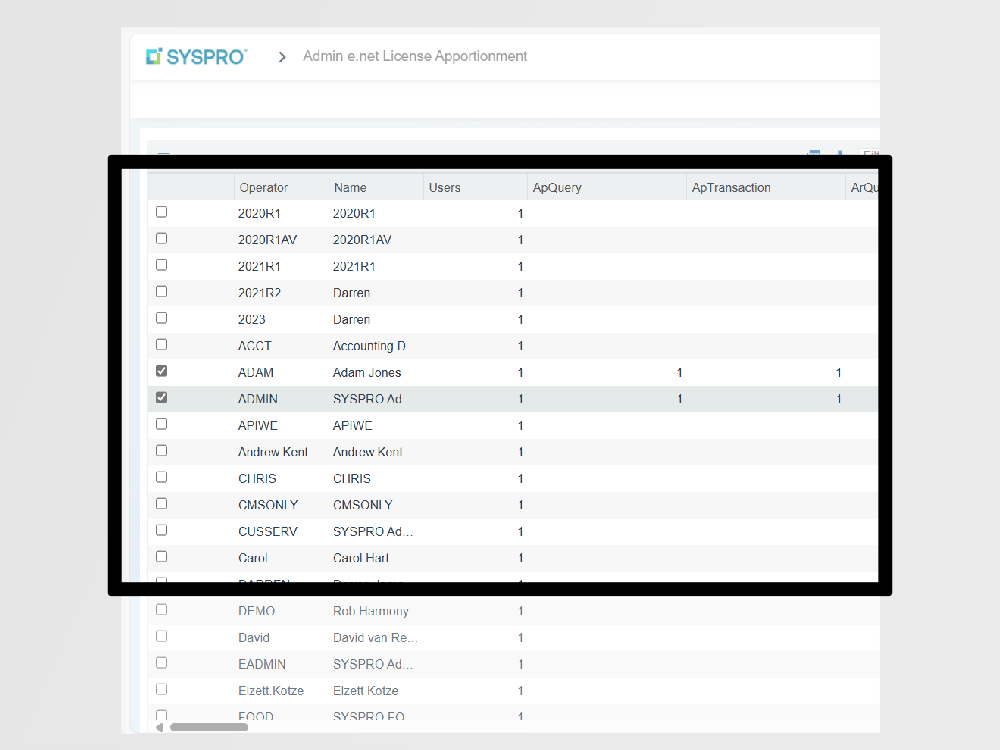Sort by the Operator column header
The image size is (1000, 750).
click(264, 187)
